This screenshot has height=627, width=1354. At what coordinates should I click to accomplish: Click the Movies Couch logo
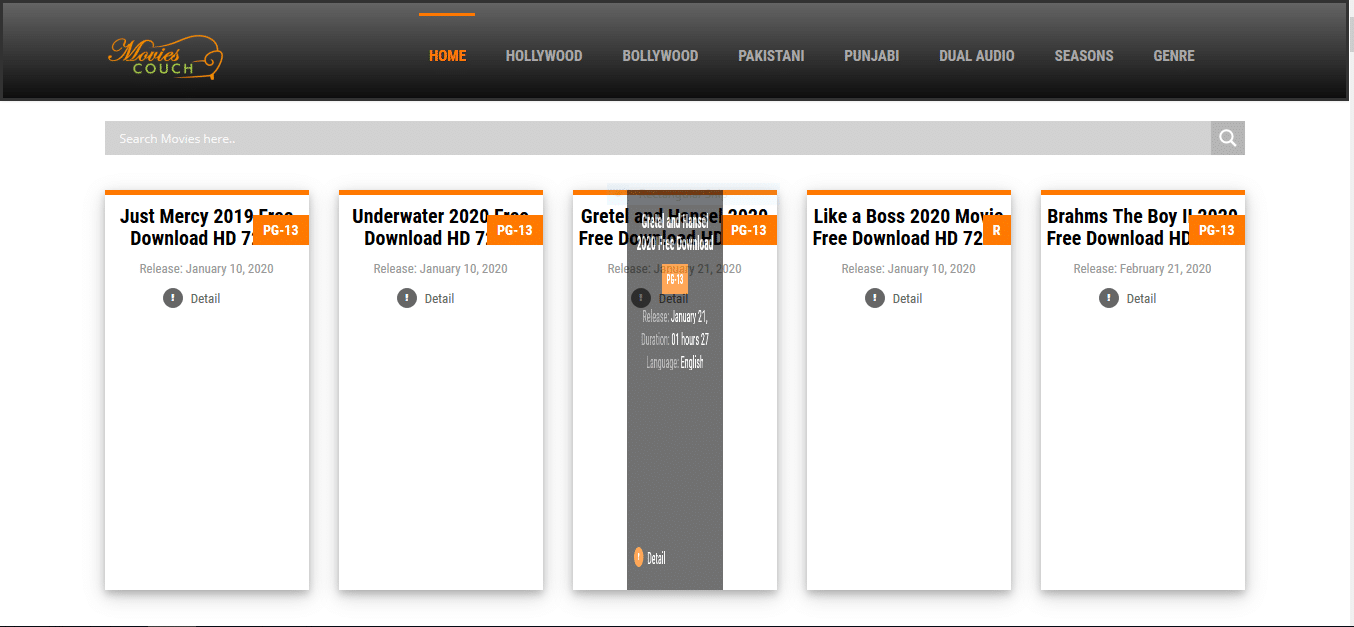pos(165,58)
